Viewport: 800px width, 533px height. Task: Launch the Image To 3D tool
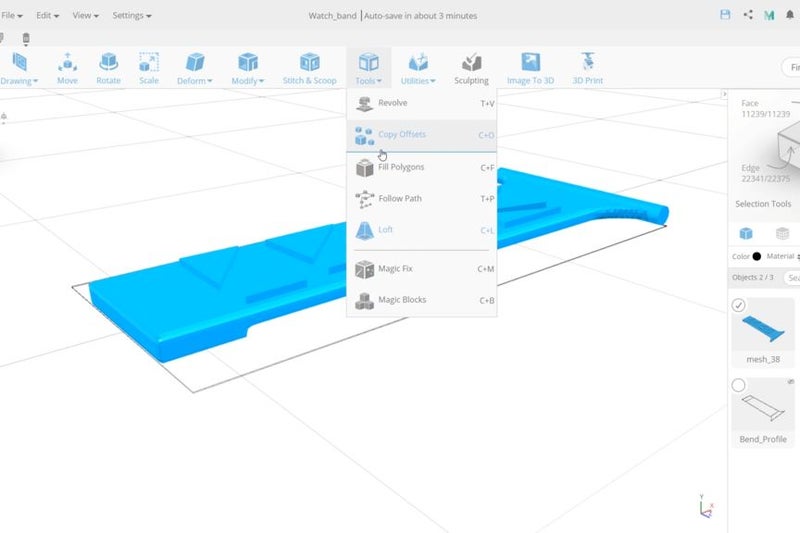[x=530, y=68]
